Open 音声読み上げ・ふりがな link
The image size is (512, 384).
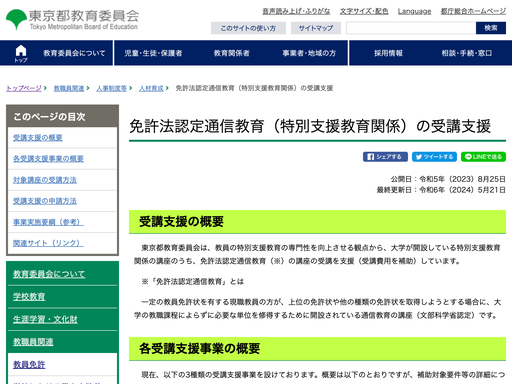pyautogui.click(x=296, y=11)
